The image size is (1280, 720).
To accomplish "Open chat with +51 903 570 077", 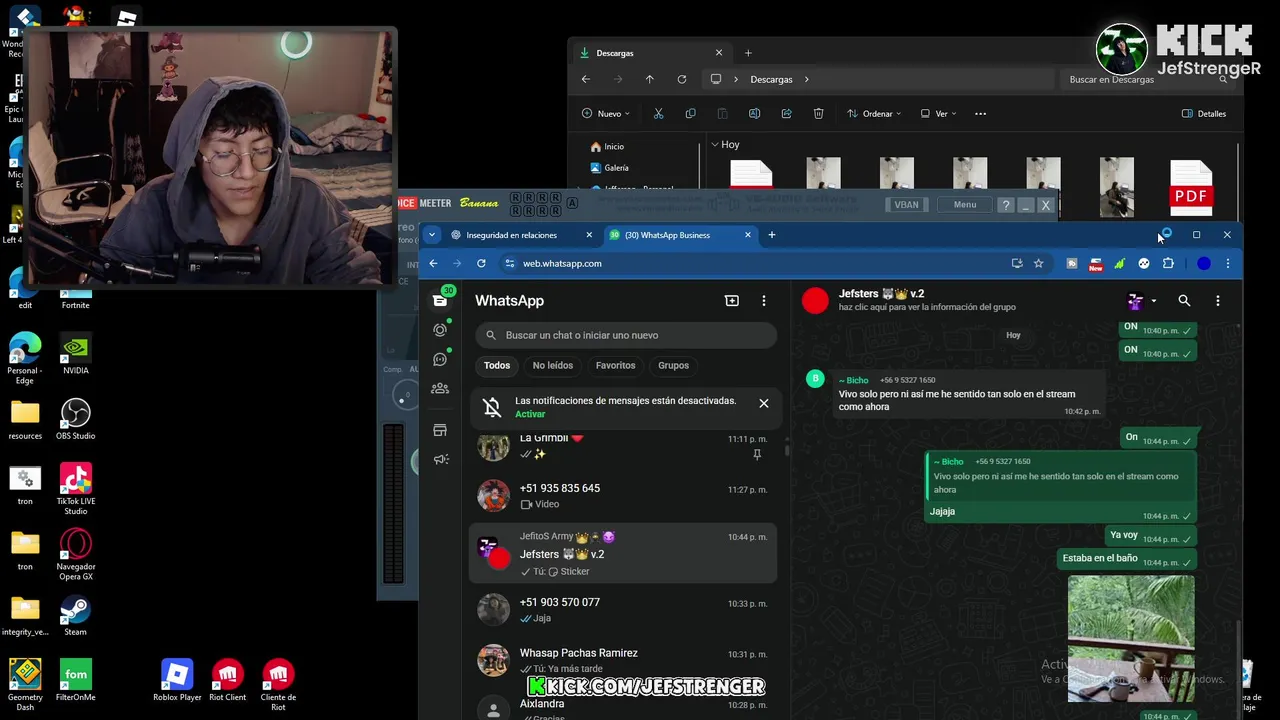I will pos(623,610).
